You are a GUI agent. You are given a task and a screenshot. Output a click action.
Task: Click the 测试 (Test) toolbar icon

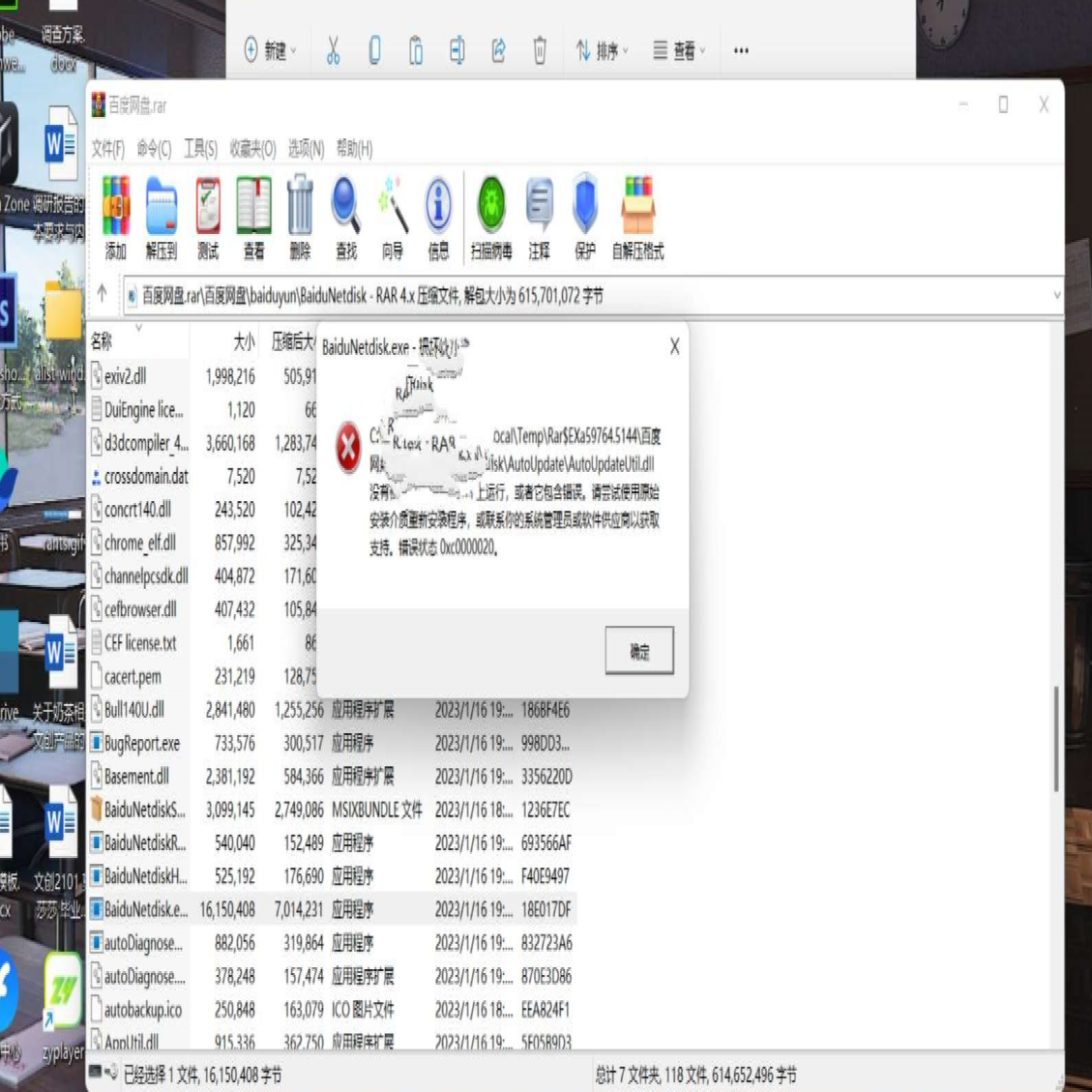(x=208, y=218)
